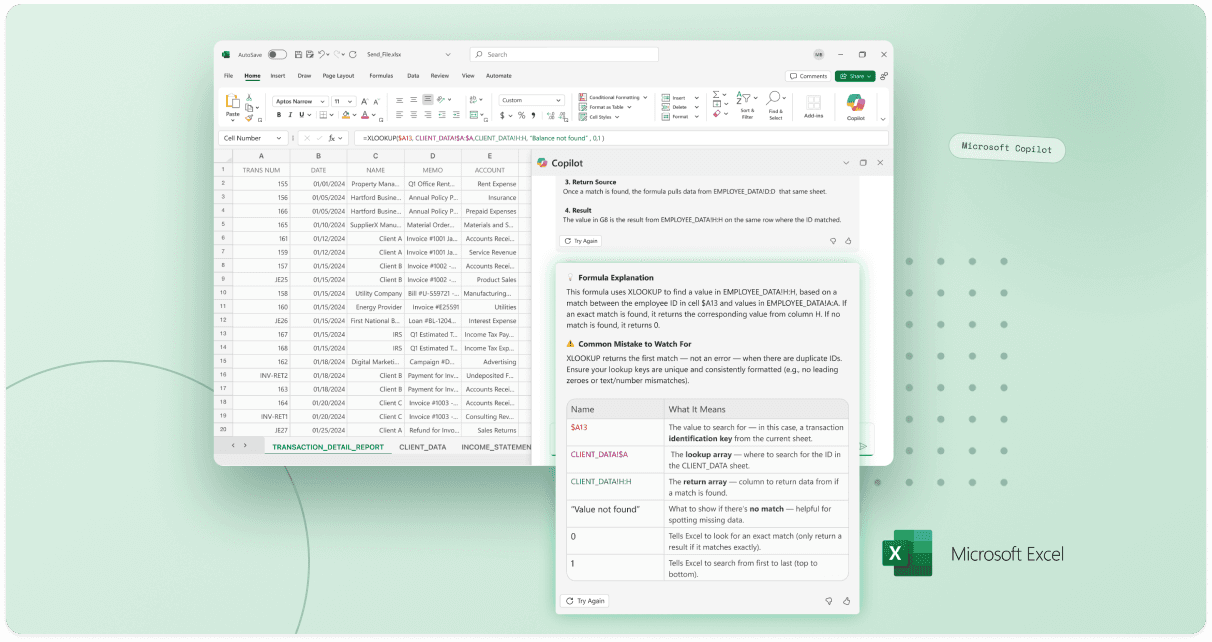Screen dimensions: 1212x642
Task: Switch to the Automate tab
Action: (x=499, y=76)
